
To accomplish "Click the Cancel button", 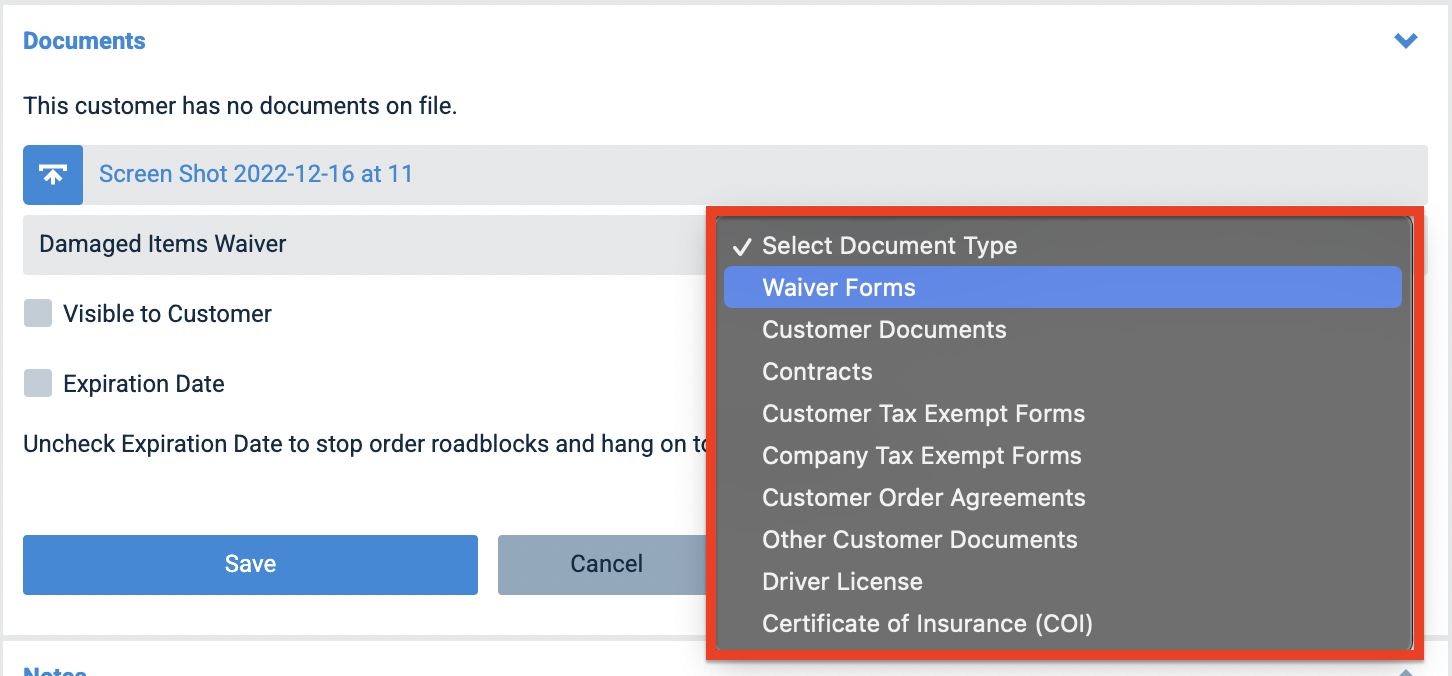I will (x=603, y=564).
